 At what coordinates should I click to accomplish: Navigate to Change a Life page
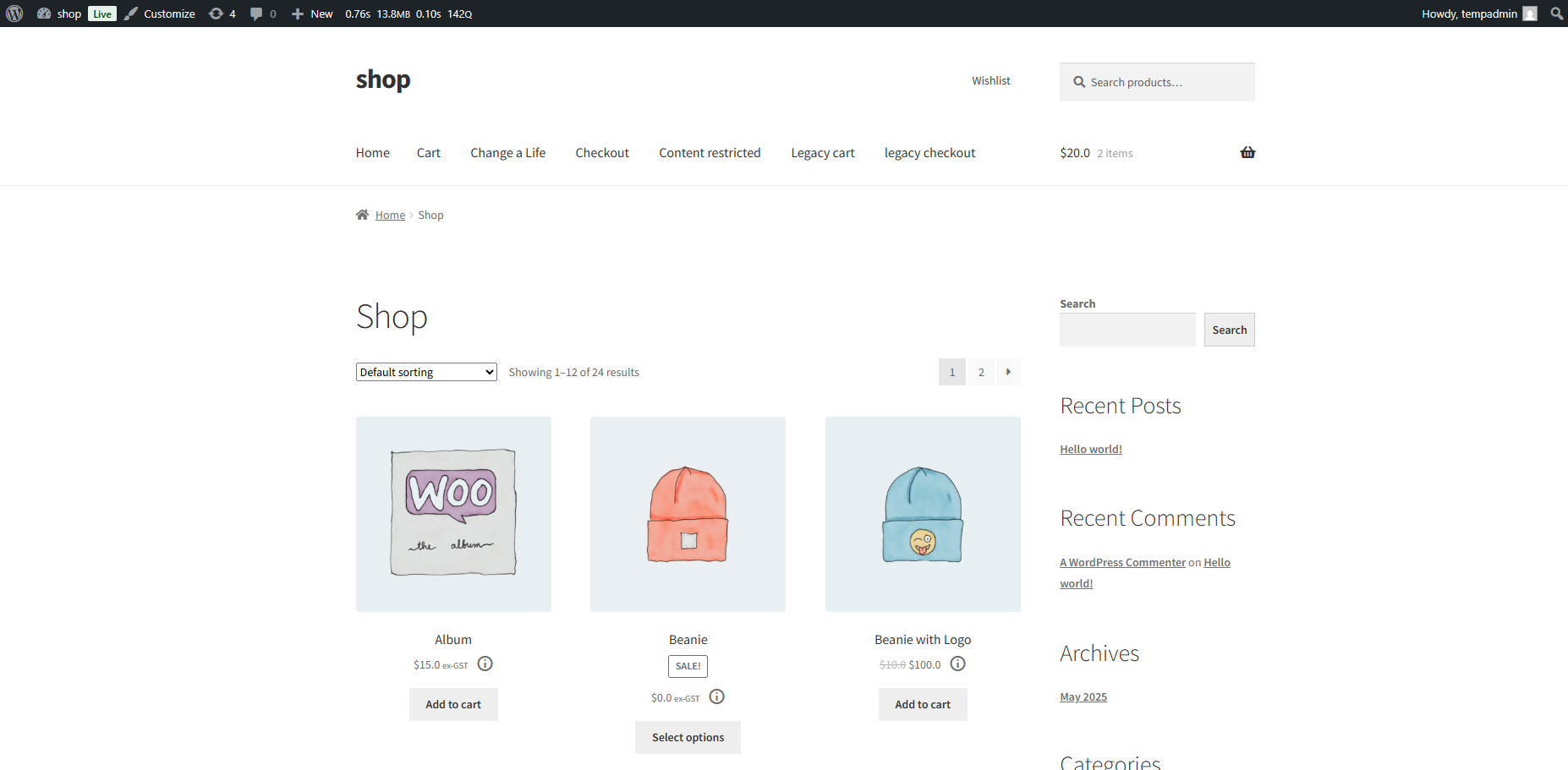(507, 153)
